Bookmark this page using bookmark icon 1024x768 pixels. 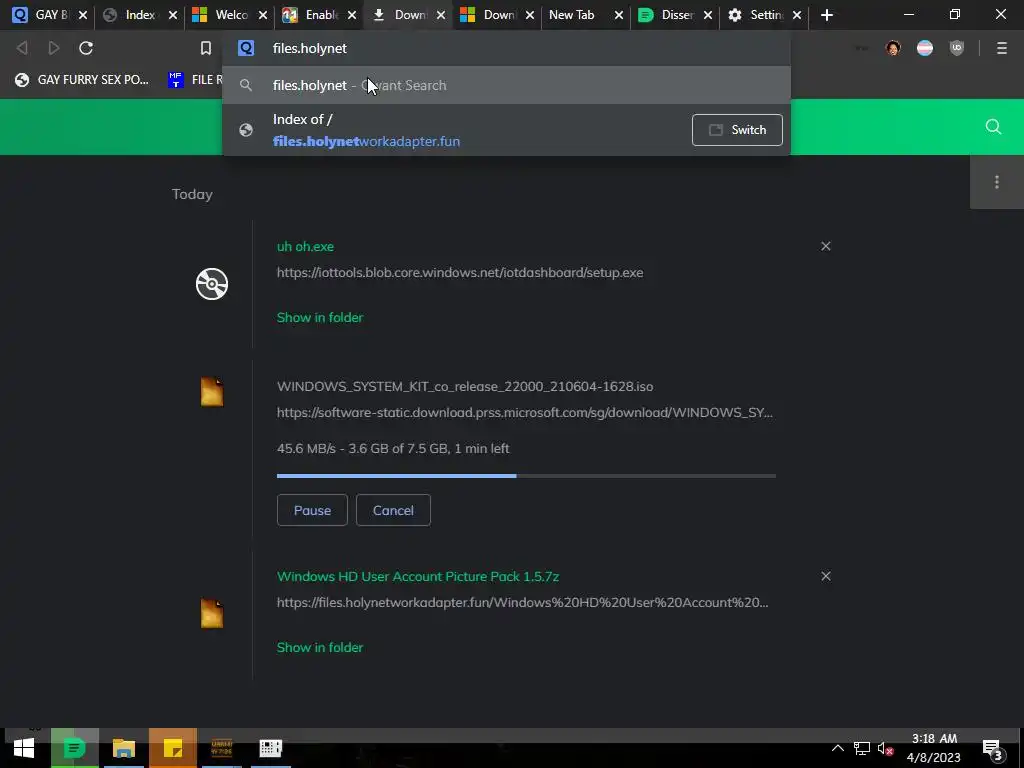point(206,48)
